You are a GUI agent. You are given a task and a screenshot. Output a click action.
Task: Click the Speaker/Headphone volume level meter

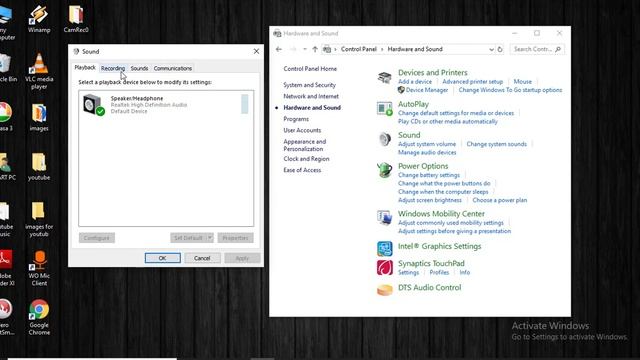(244, 104)
